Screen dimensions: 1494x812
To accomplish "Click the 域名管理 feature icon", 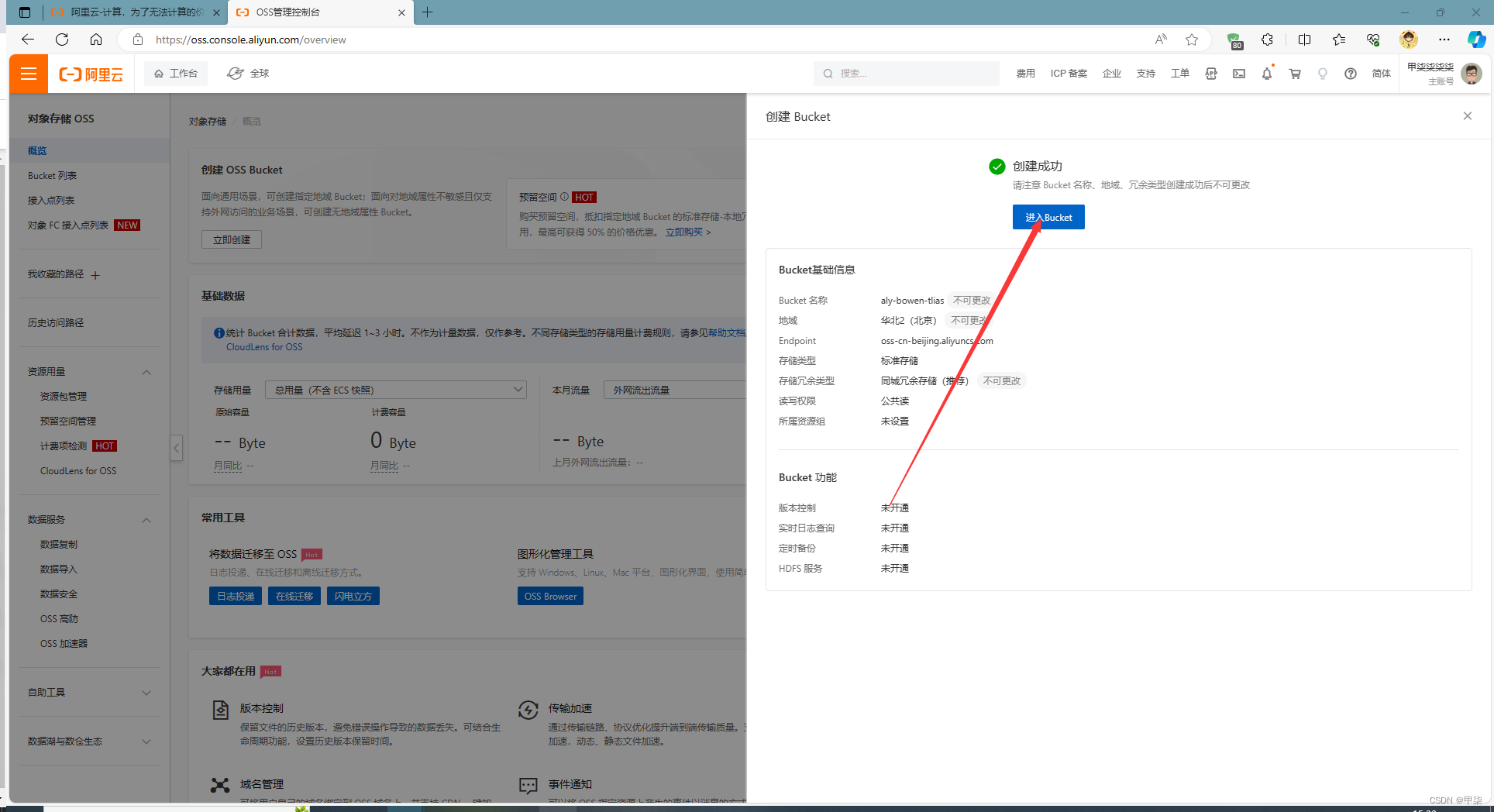I will pos(220,785).
